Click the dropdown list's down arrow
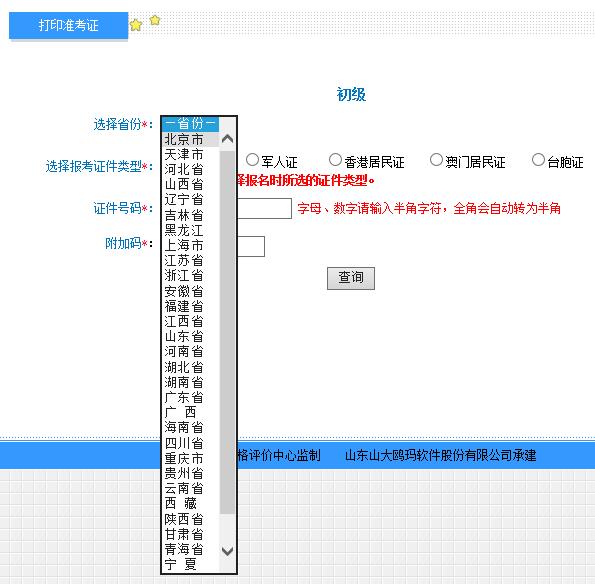The height and width of the screenshot is (584, 595). click(x=227, y=551)
